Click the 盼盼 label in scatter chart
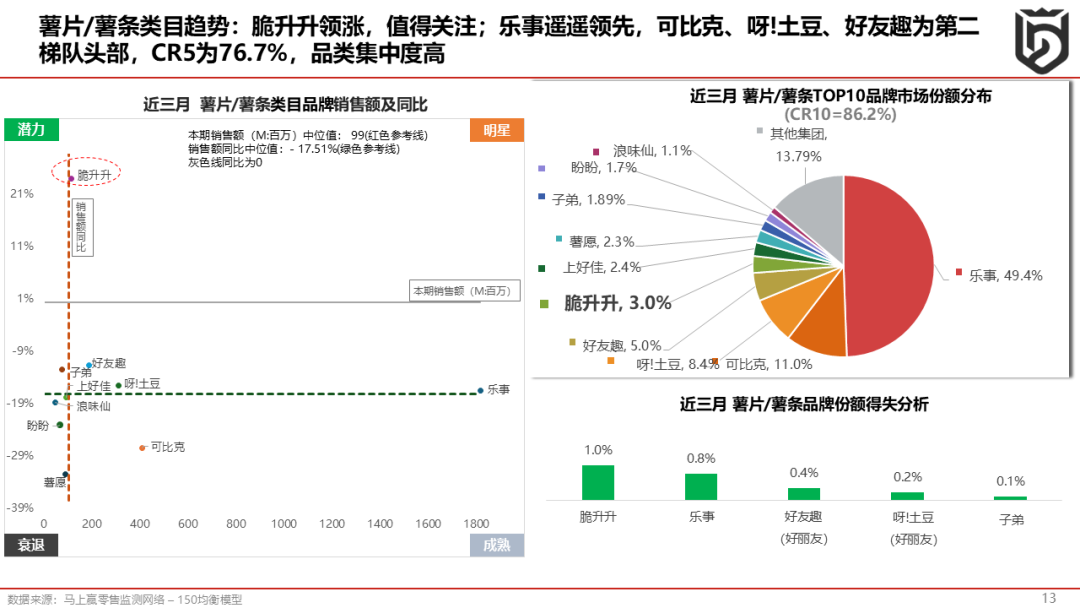The width and height of the screenshot is (1080, 608). (x=38, y=426)
